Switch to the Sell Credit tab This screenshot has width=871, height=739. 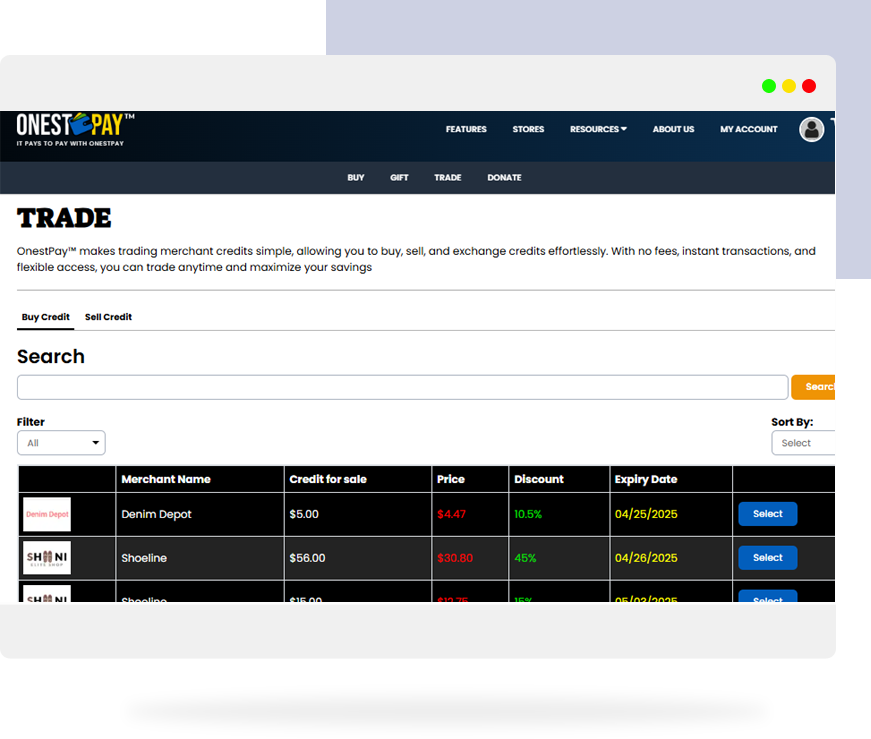(x=108, y=317)
